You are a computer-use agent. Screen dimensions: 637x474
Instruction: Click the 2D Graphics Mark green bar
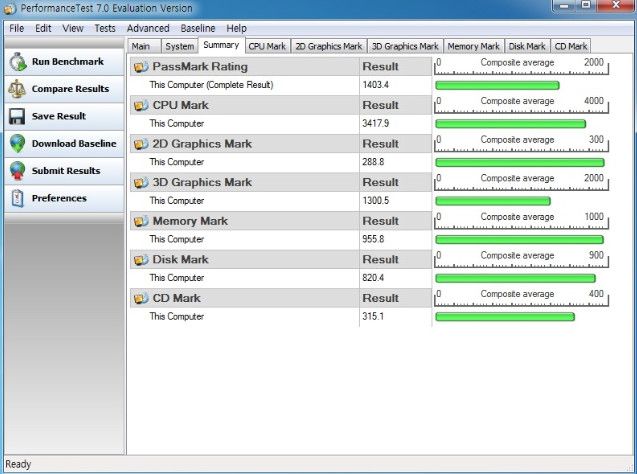click(x=520, y=162)
